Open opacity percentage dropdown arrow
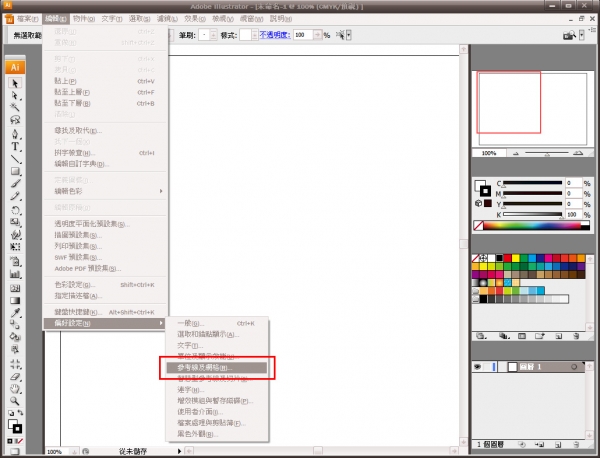This screenshot has height=458, width=600. tap(318, 35)
